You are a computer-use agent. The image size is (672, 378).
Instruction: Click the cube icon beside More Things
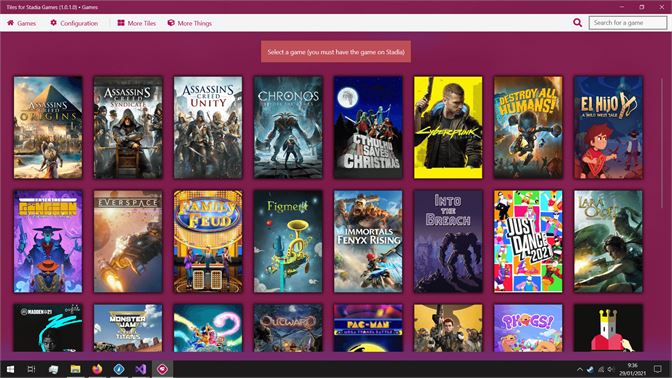(x=171, y=23)
